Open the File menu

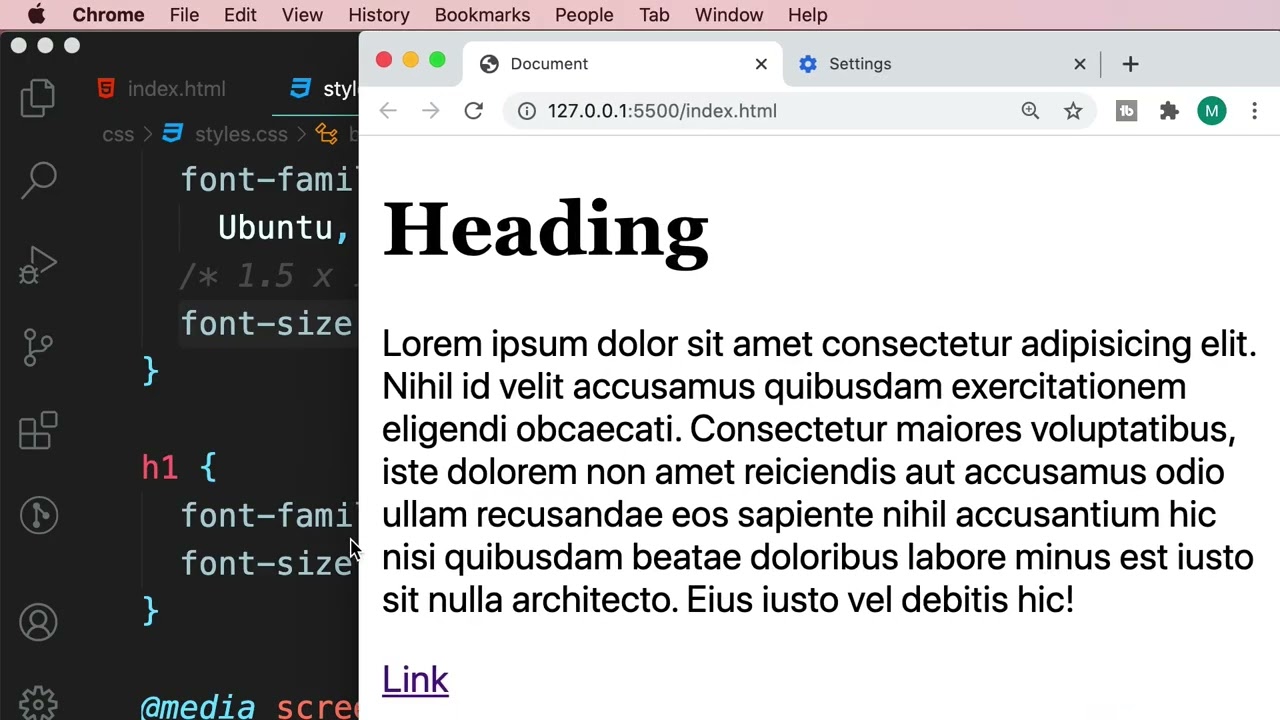click(184, 15)
